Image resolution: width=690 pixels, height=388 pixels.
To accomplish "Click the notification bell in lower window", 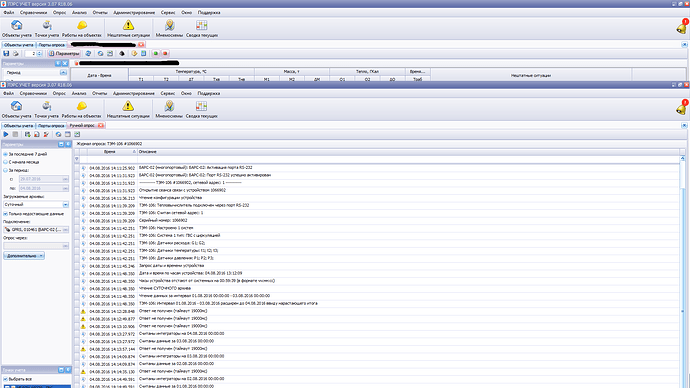I will tap(682, 108).
